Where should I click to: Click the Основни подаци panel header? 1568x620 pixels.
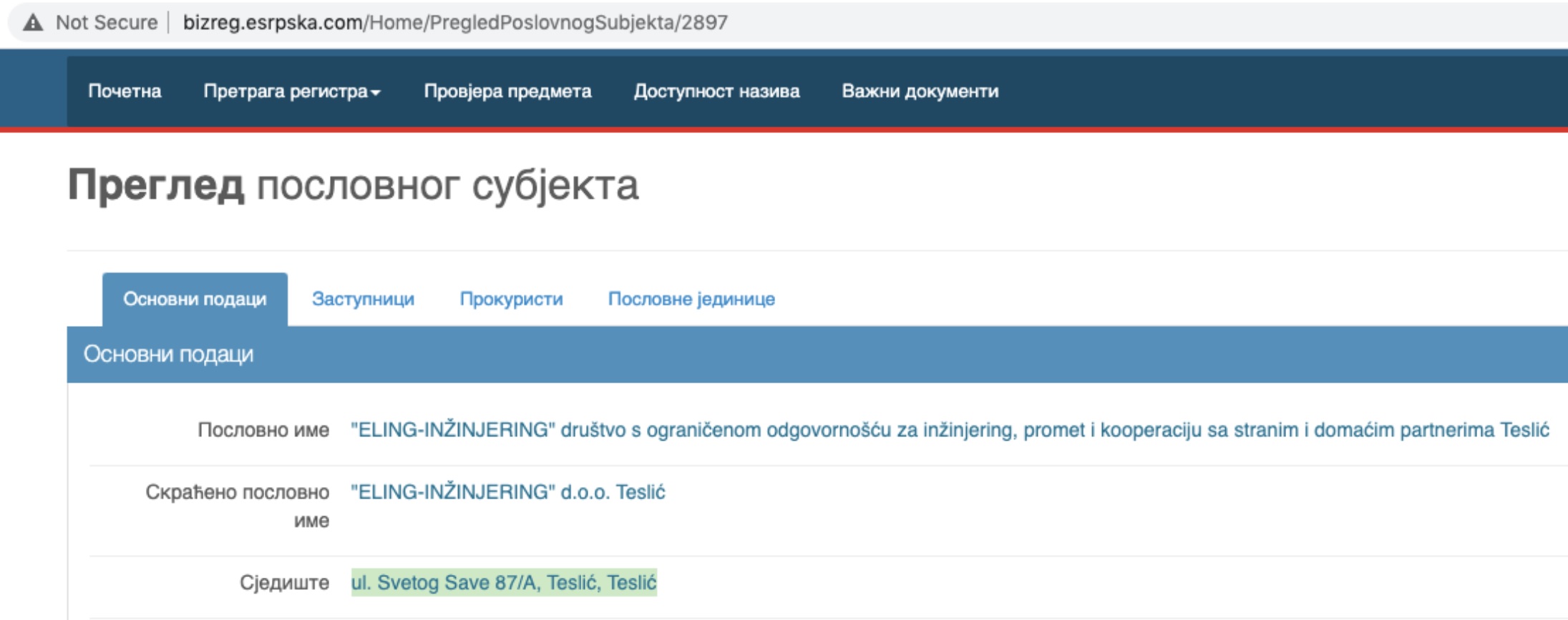coord(817,354)
